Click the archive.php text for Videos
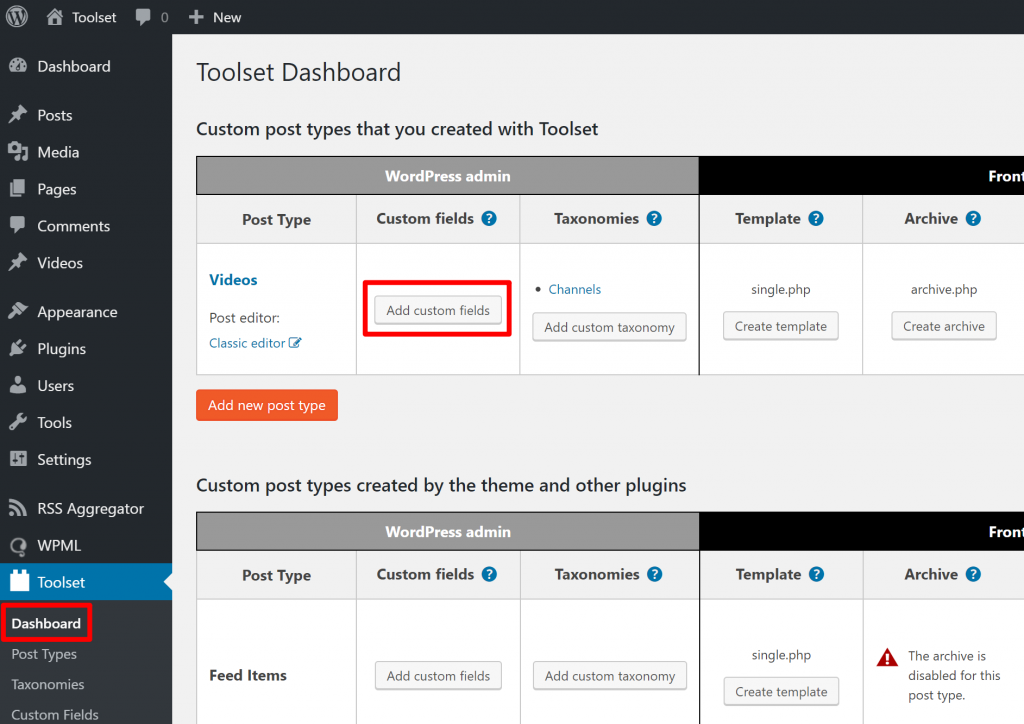Viewport: 1024px width, 724px height. click(944, 289)
